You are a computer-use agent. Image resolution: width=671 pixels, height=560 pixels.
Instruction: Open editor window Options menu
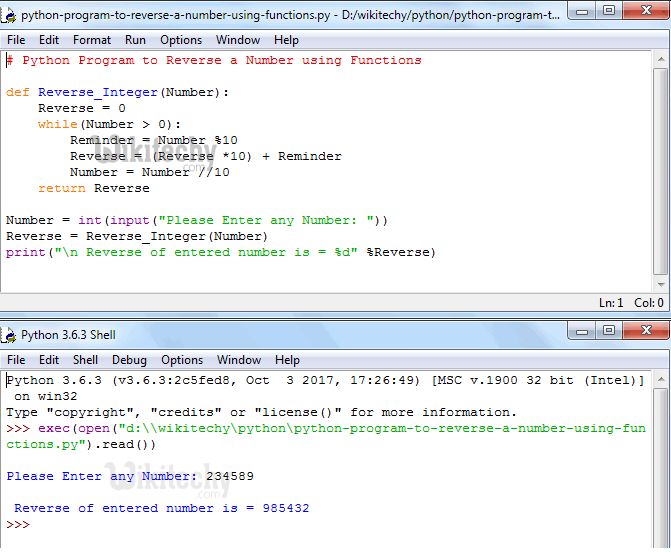point(181,40)
